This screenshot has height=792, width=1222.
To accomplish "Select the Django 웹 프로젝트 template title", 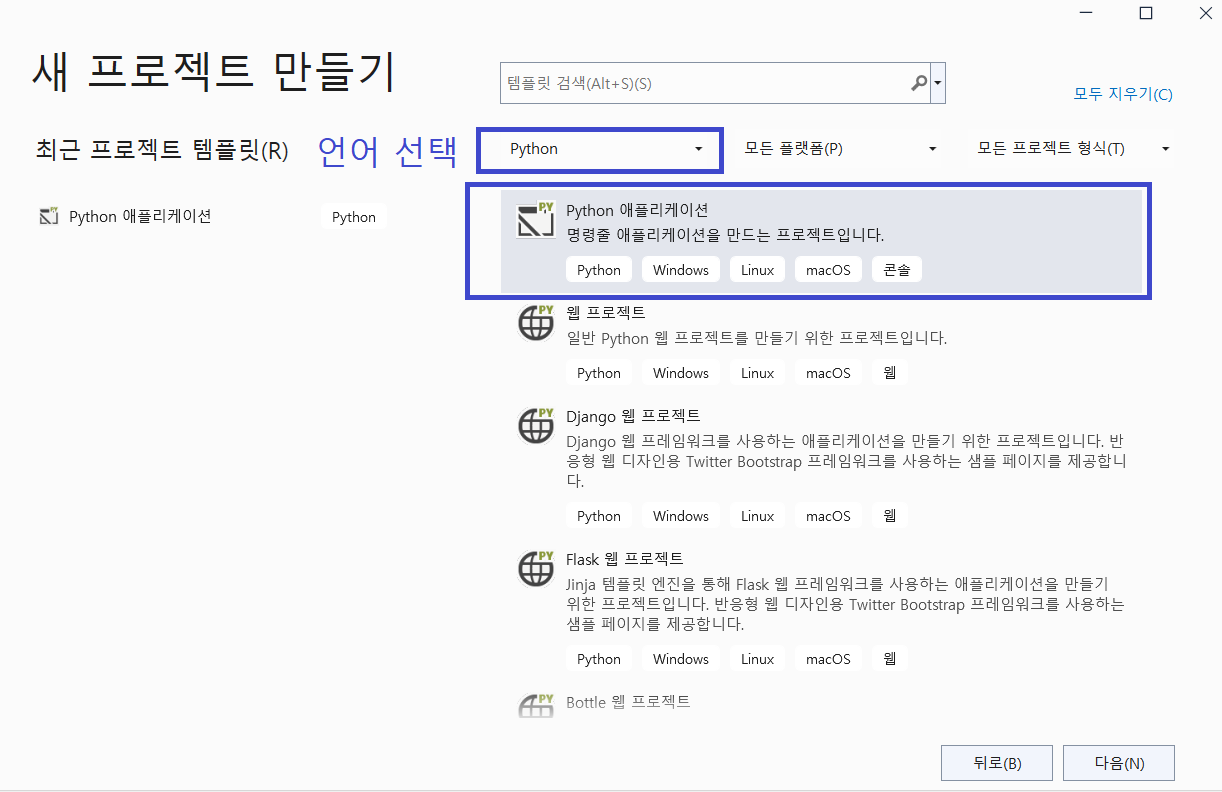I will click(x=633, y=415).
